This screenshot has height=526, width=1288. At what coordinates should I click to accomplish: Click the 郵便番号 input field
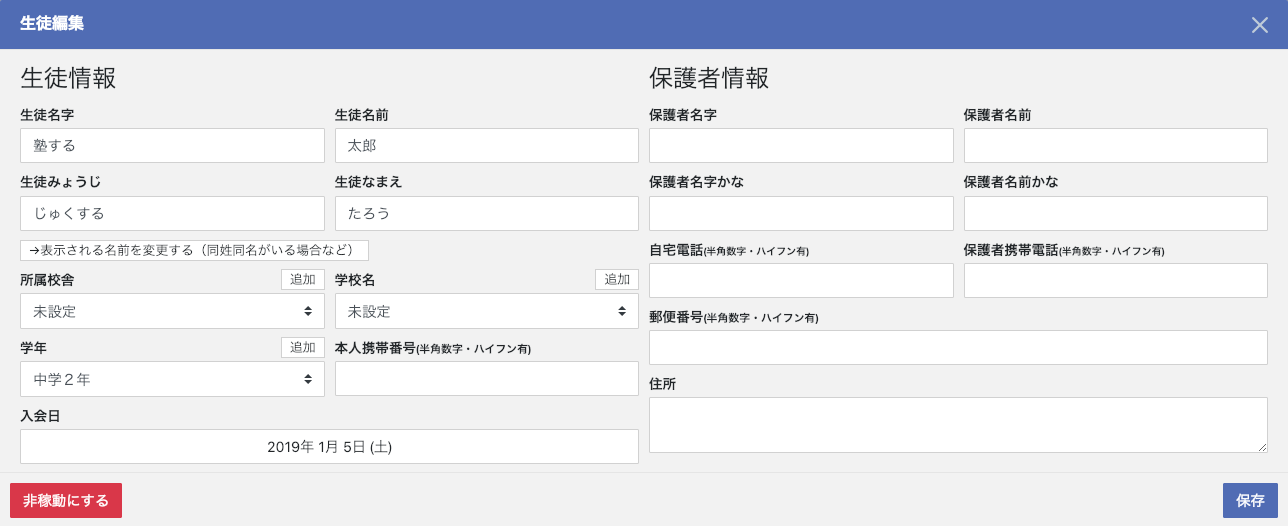[x=958, y=348]
